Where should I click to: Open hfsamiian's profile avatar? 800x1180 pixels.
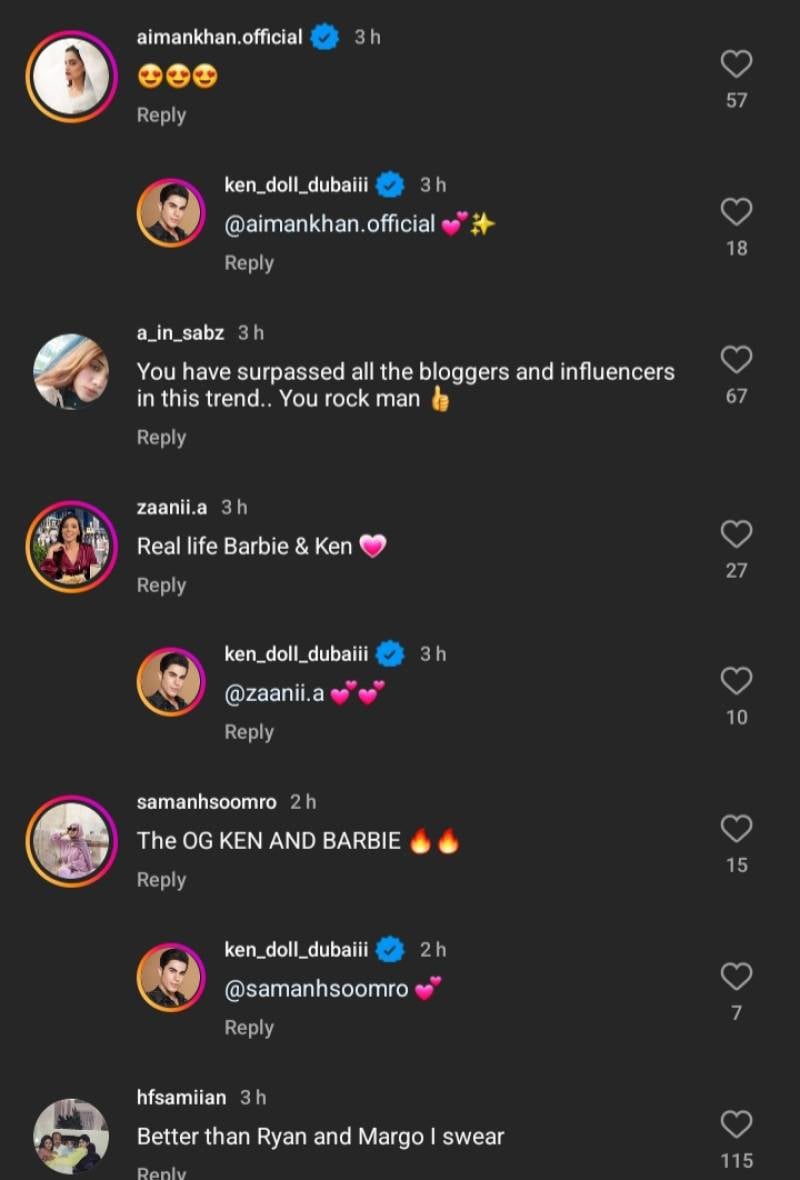[x=71, y=1135]
